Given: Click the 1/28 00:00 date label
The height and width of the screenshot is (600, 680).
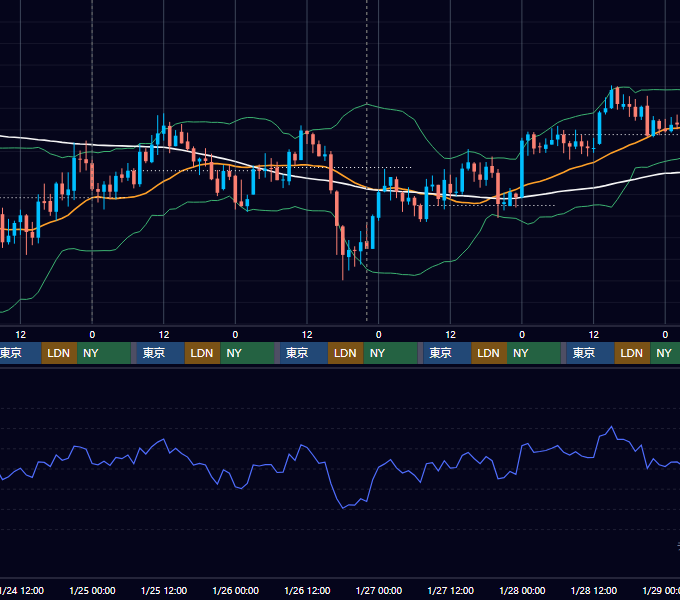Looking at the screenshot, I should 522,590.
